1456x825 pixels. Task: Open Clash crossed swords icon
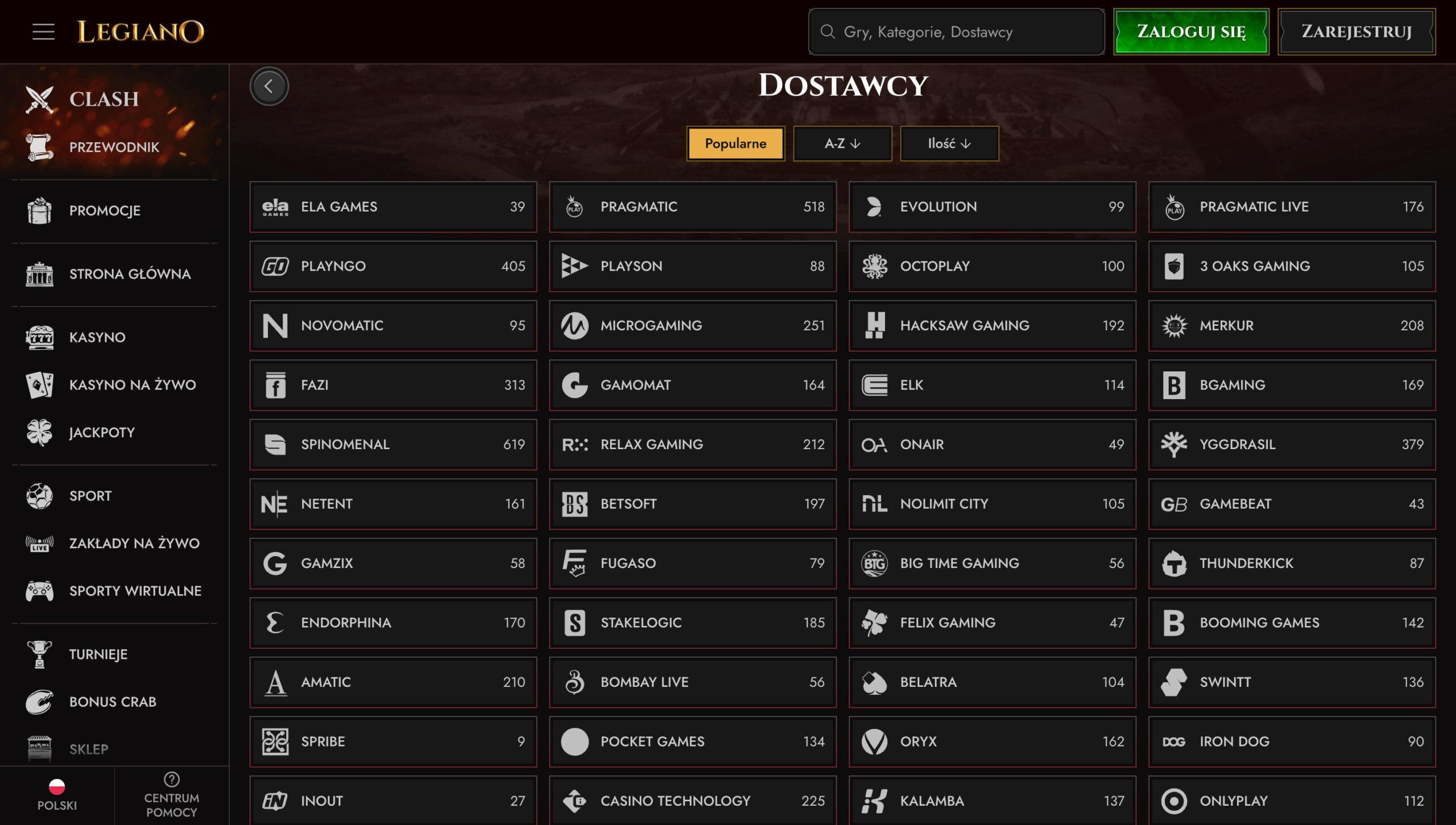tap(39, 100)
